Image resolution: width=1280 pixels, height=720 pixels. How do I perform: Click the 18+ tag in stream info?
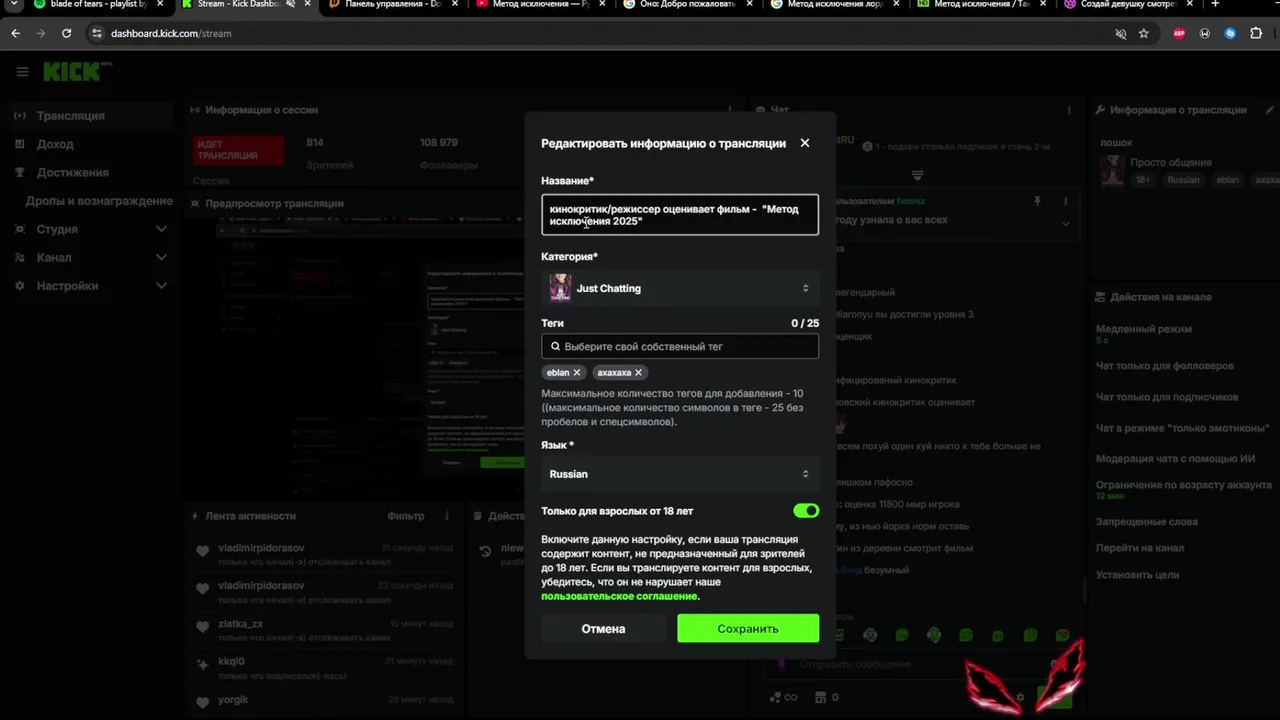tap(1143, 180)
